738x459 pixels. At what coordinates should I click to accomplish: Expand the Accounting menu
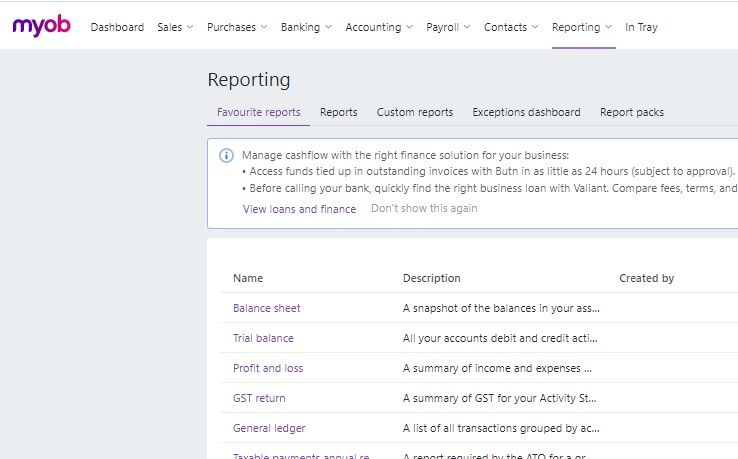point(379,27)
